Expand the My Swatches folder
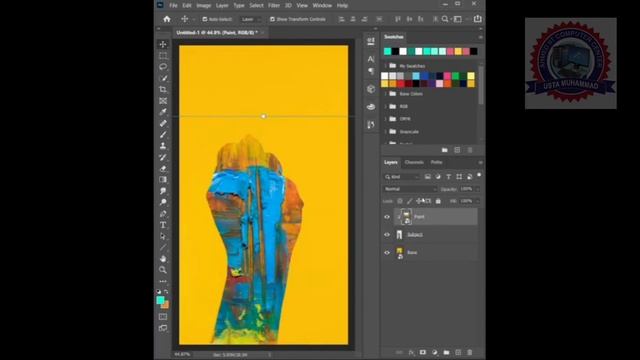This screenshot has height=360, width=640. point(385,66)
